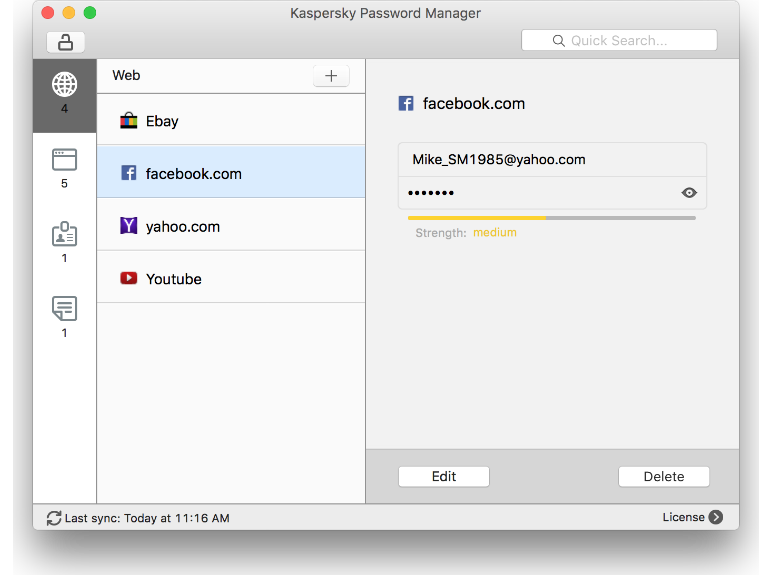Open the Identities badge icon category
Image resolution: width=772 pixels, height=575 pixels.
[x=65, y=234]
